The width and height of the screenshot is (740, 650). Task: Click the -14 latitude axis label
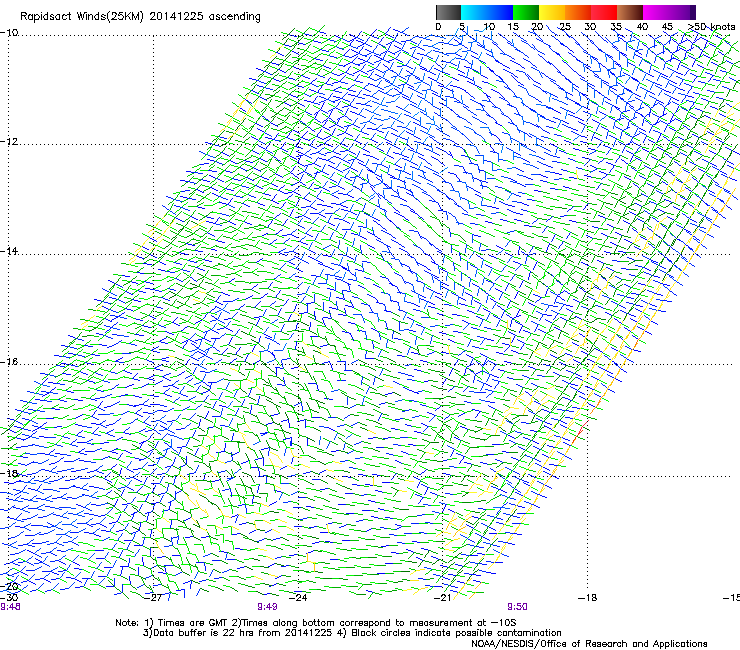(x=9, y=251)
